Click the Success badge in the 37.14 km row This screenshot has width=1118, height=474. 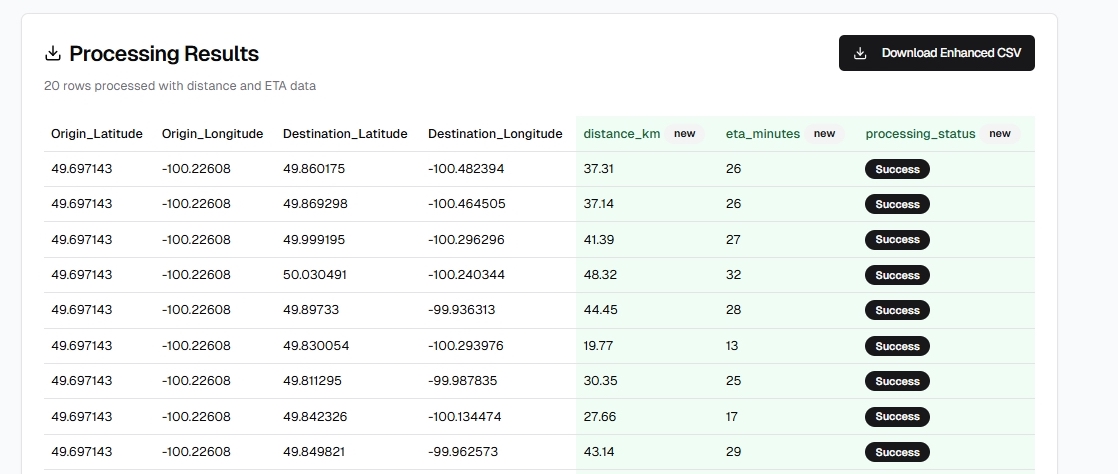(897, 204)
